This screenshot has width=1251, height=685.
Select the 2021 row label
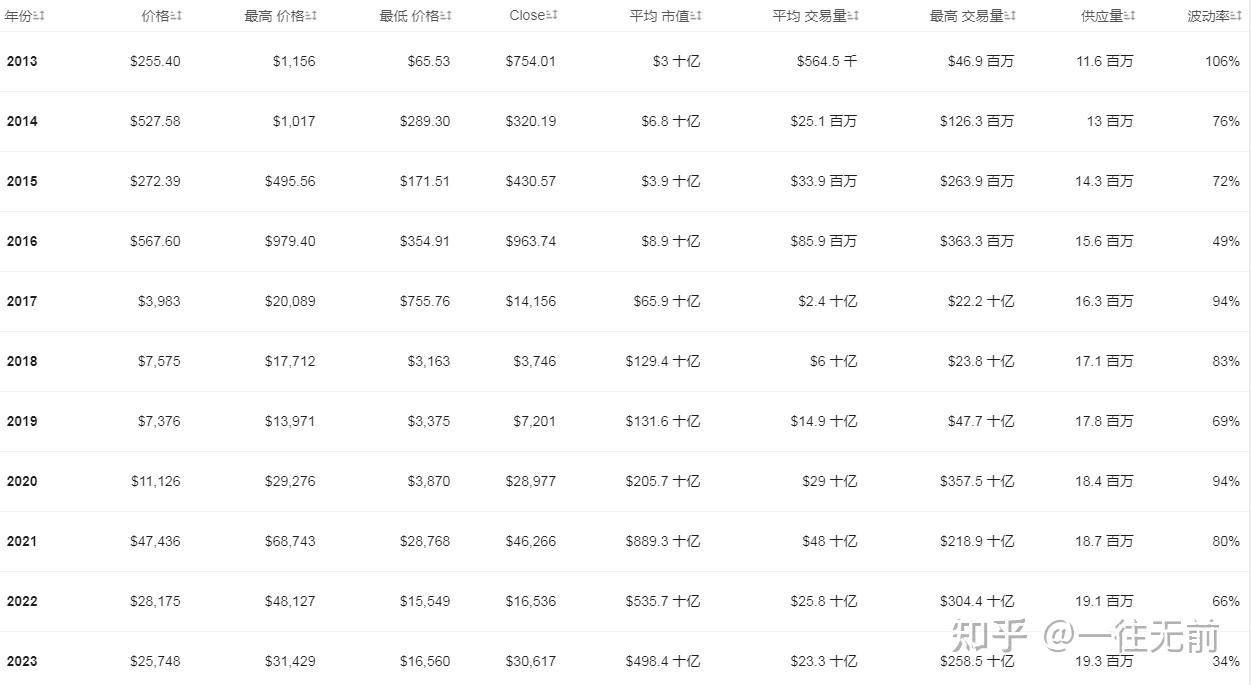(22, 541)
